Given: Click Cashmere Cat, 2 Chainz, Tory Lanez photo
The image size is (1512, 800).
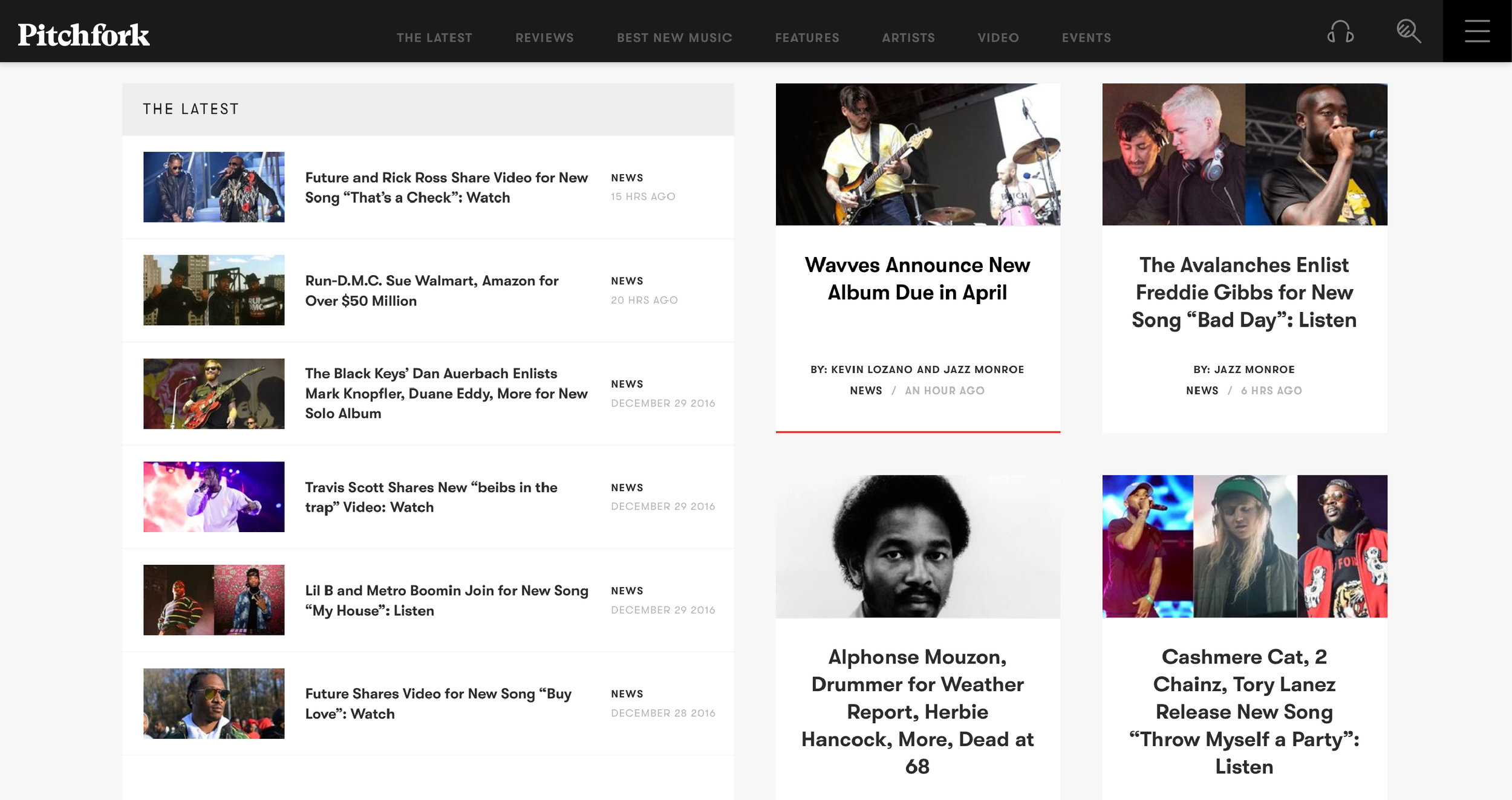Looking at the screenshot, I should click(1245, 546).
